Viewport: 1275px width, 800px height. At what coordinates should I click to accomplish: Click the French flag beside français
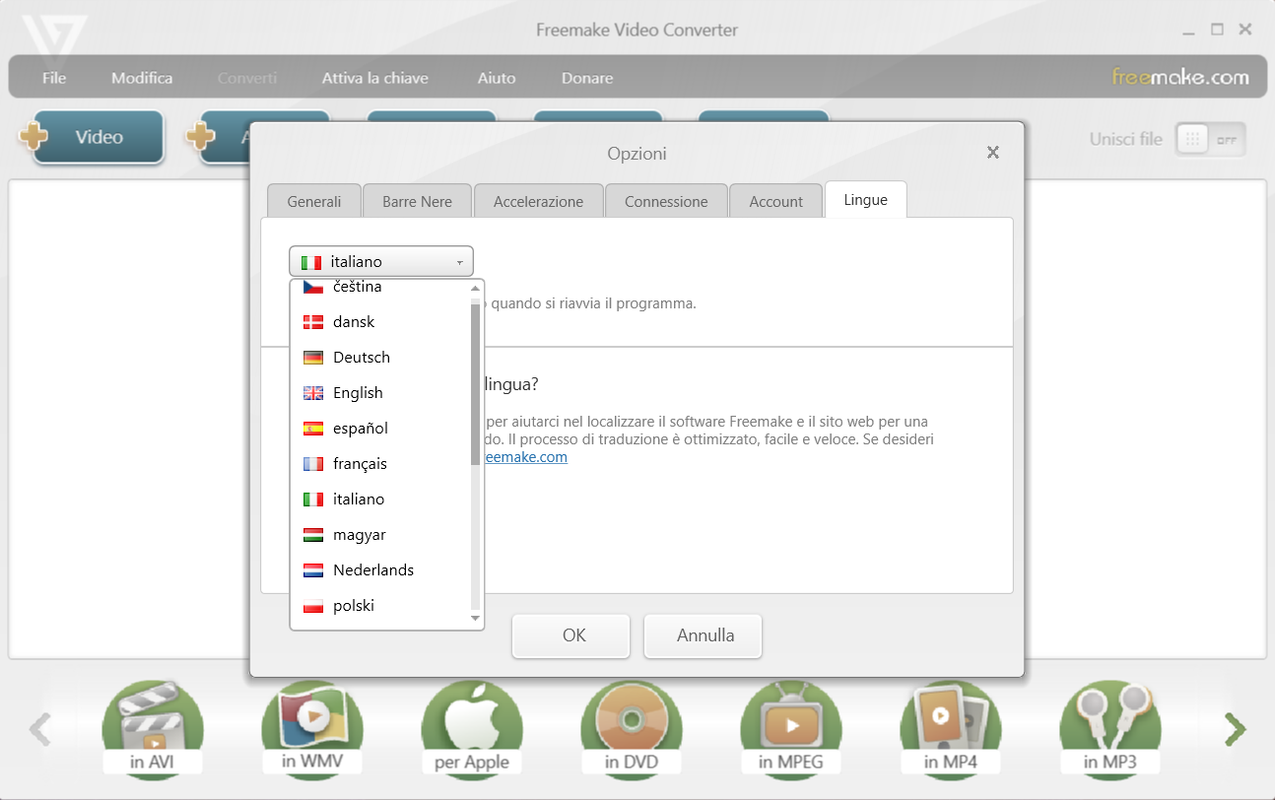[313, 464]
